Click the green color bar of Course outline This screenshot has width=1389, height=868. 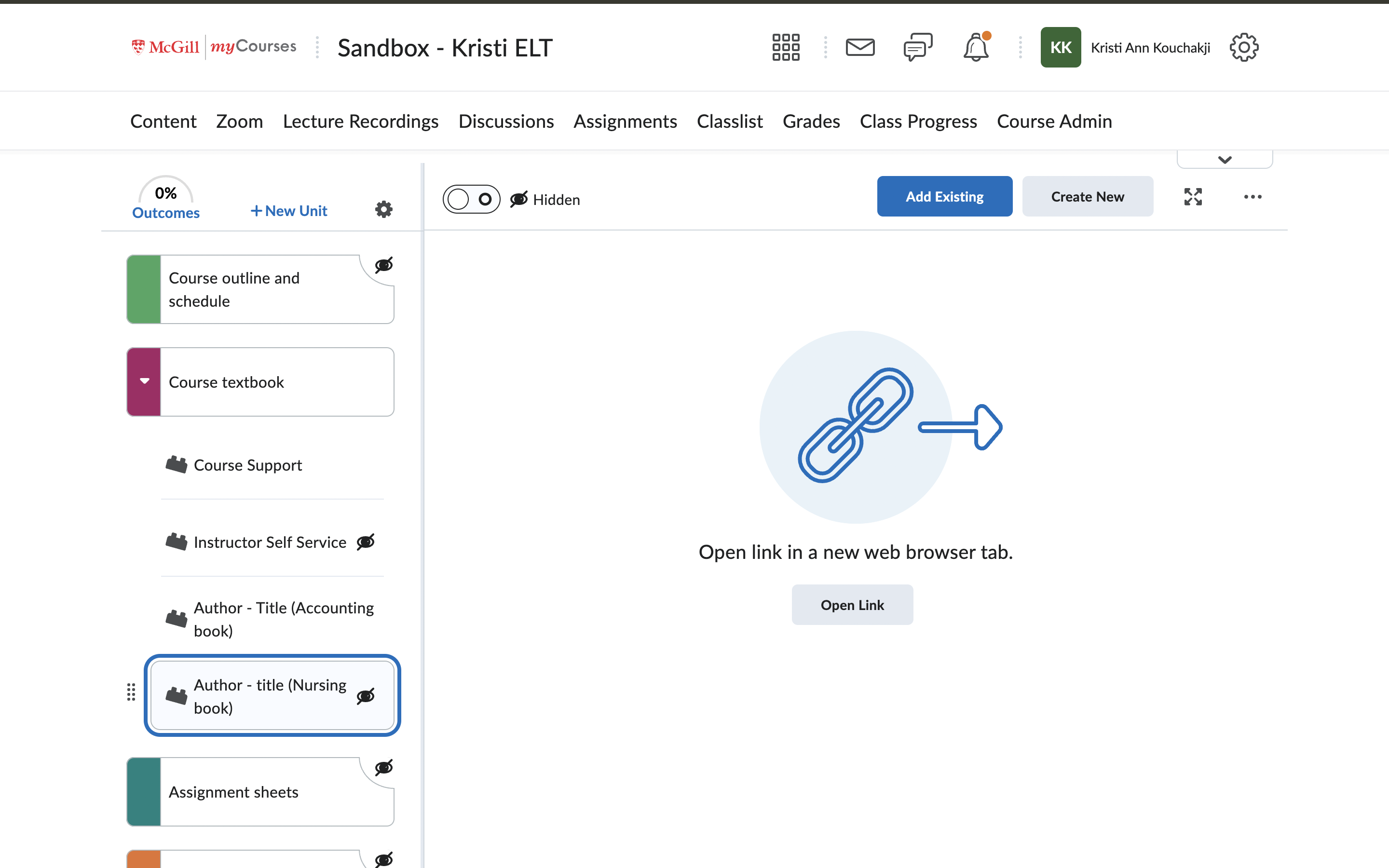coord(144,289)
